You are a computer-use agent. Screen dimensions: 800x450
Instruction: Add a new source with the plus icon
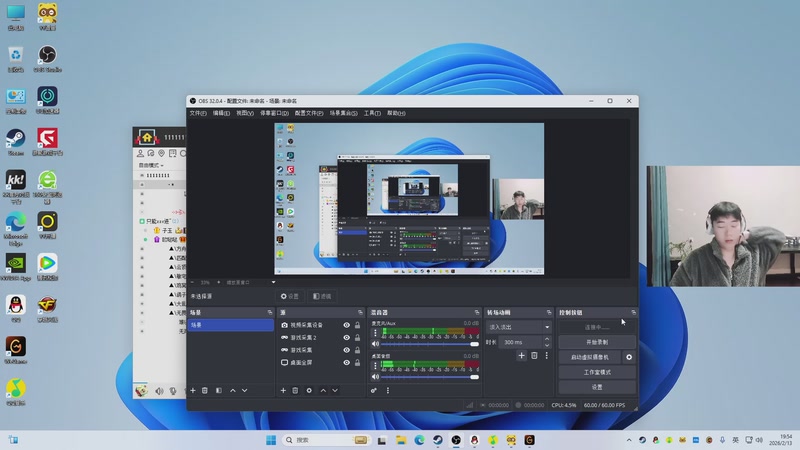coord(283,390)
